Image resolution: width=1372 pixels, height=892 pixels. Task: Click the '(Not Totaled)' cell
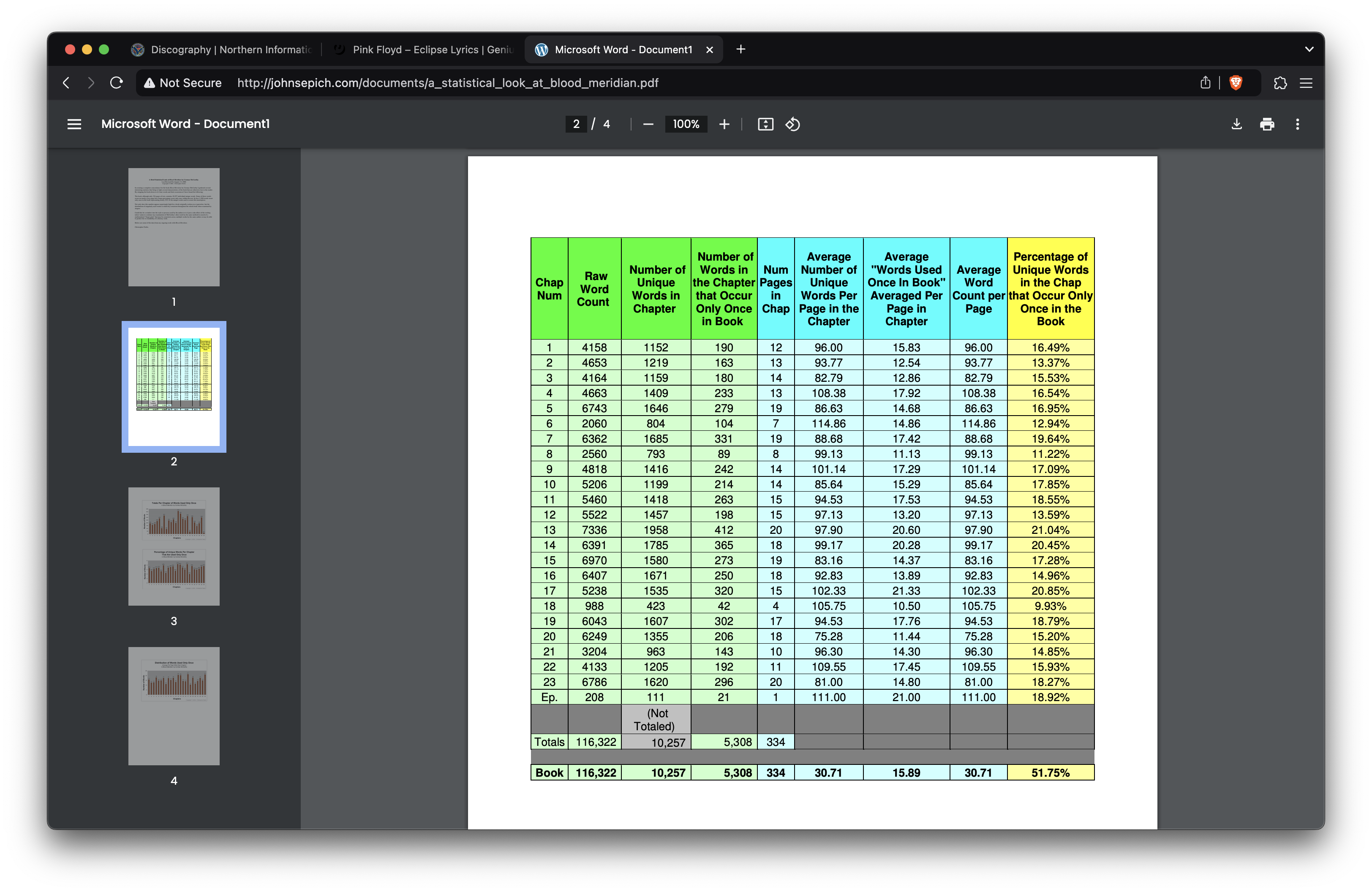pyautogui.click(x=656, y=720)
